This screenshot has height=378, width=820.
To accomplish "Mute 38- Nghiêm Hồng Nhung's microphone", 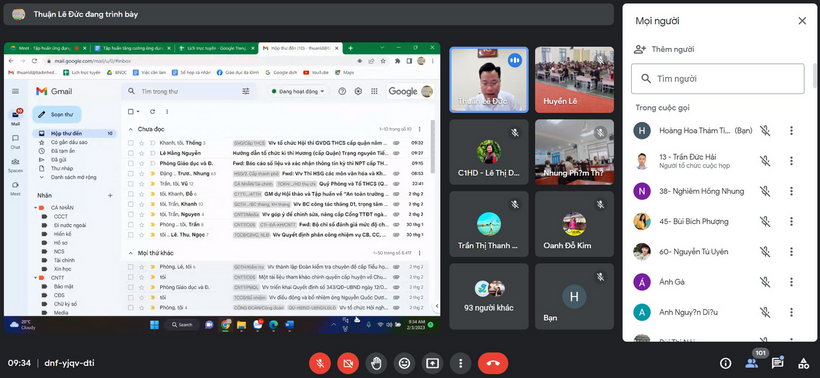I will coord(765,191).
